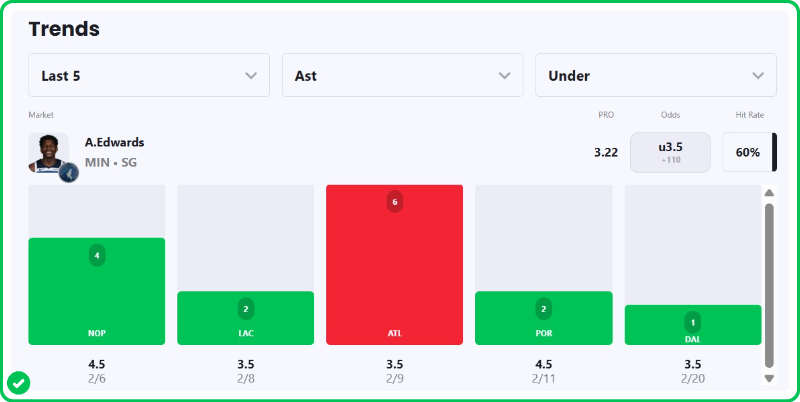
Task: Click the A.Edwards player name
Action: [115, 142]
